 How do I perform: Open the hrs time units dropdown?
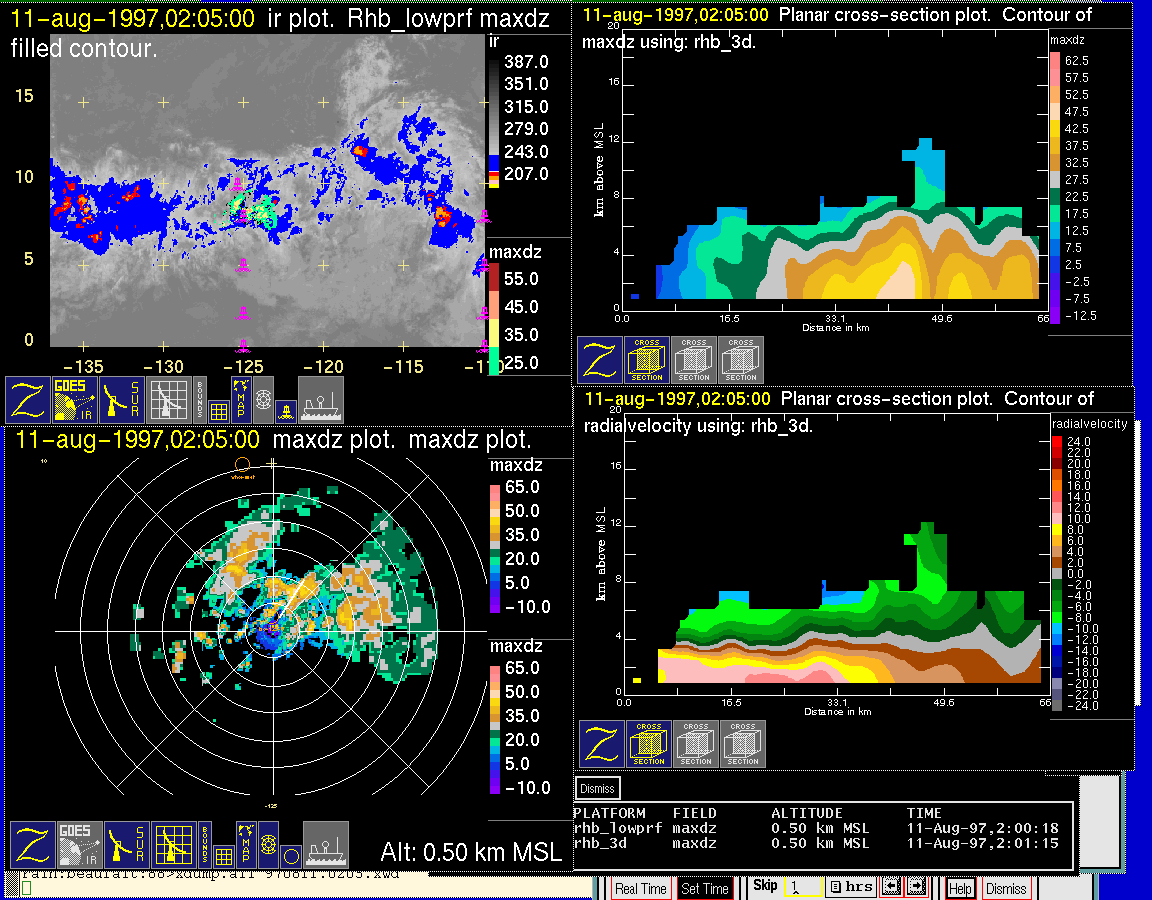851,887
